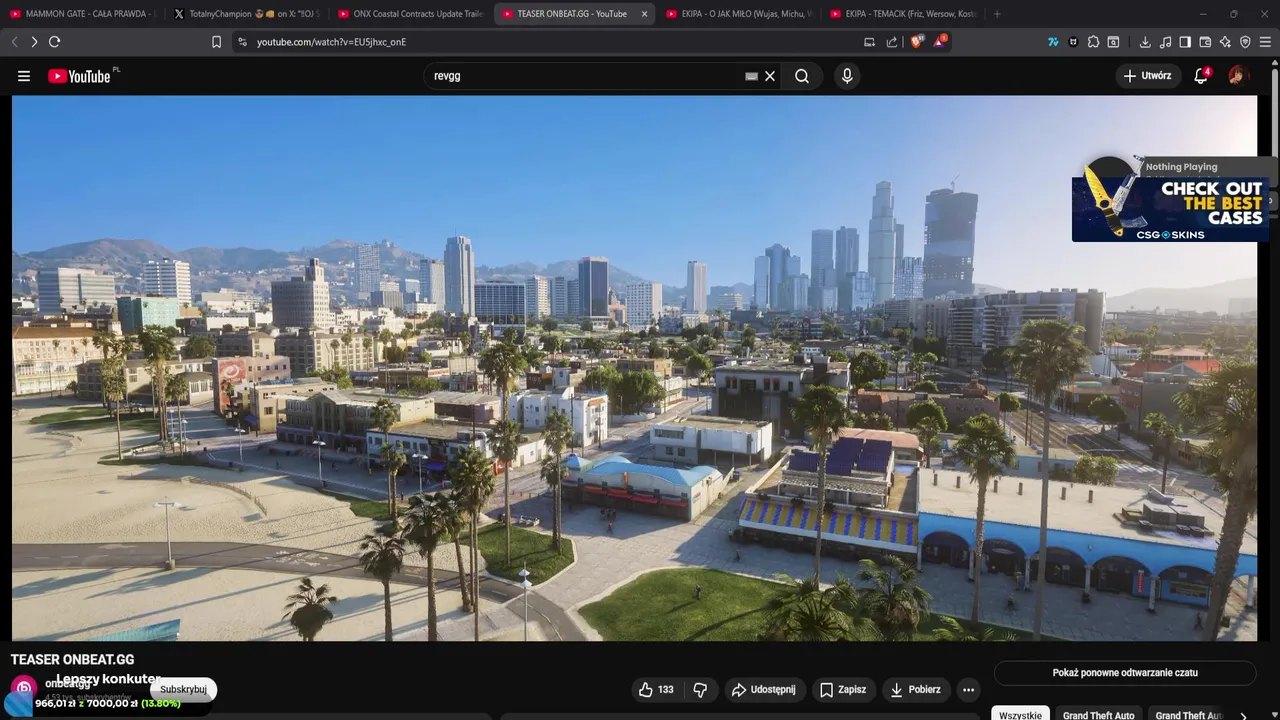Switch to ONX Coastal Contracts tab
The width and height of the screenshot is (1280, 720).
[410, 14]
